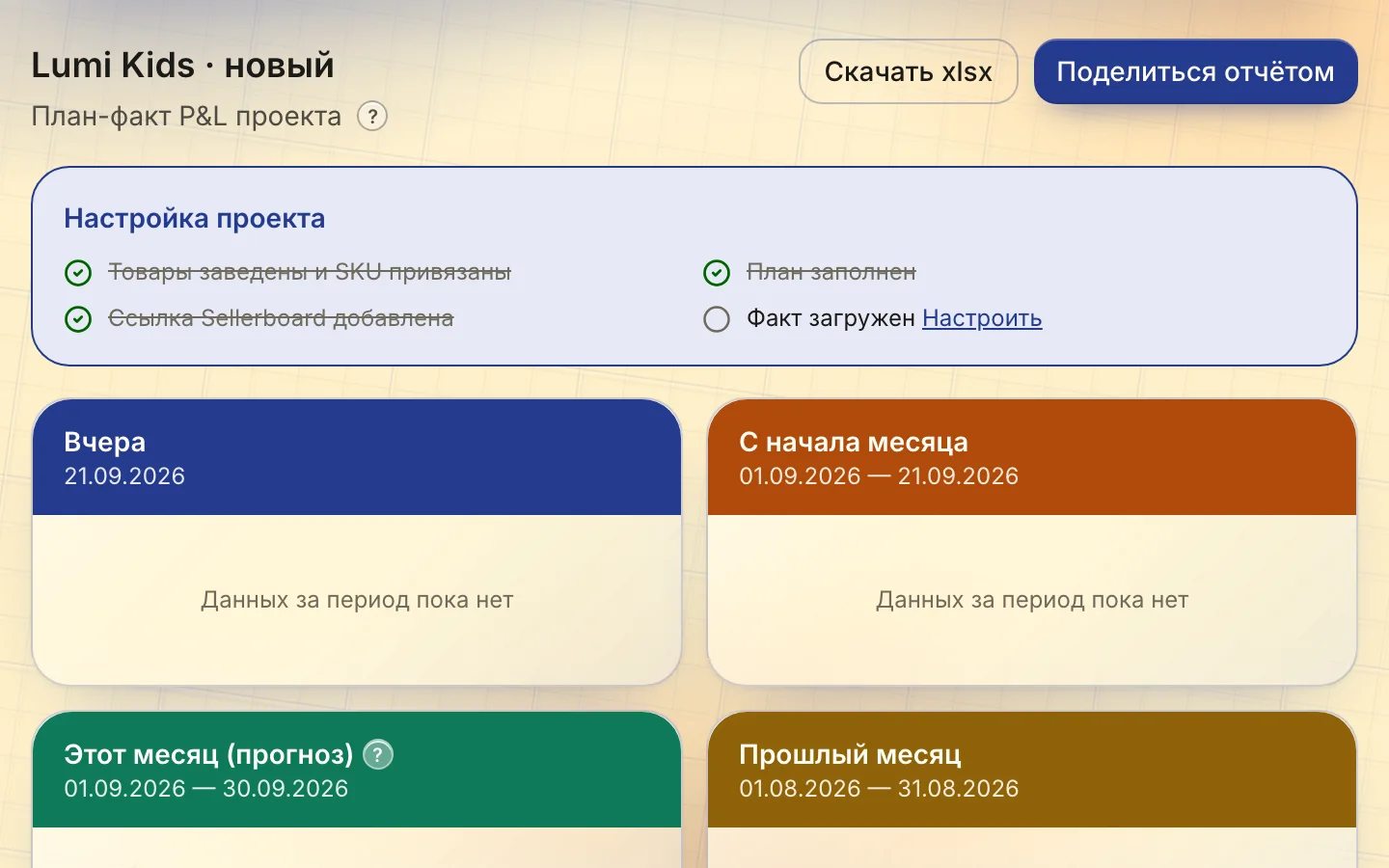Open help icon beside План-факт P&L проекта
The width and height of the screenshot is (1389, 868).
click(372, 117)
